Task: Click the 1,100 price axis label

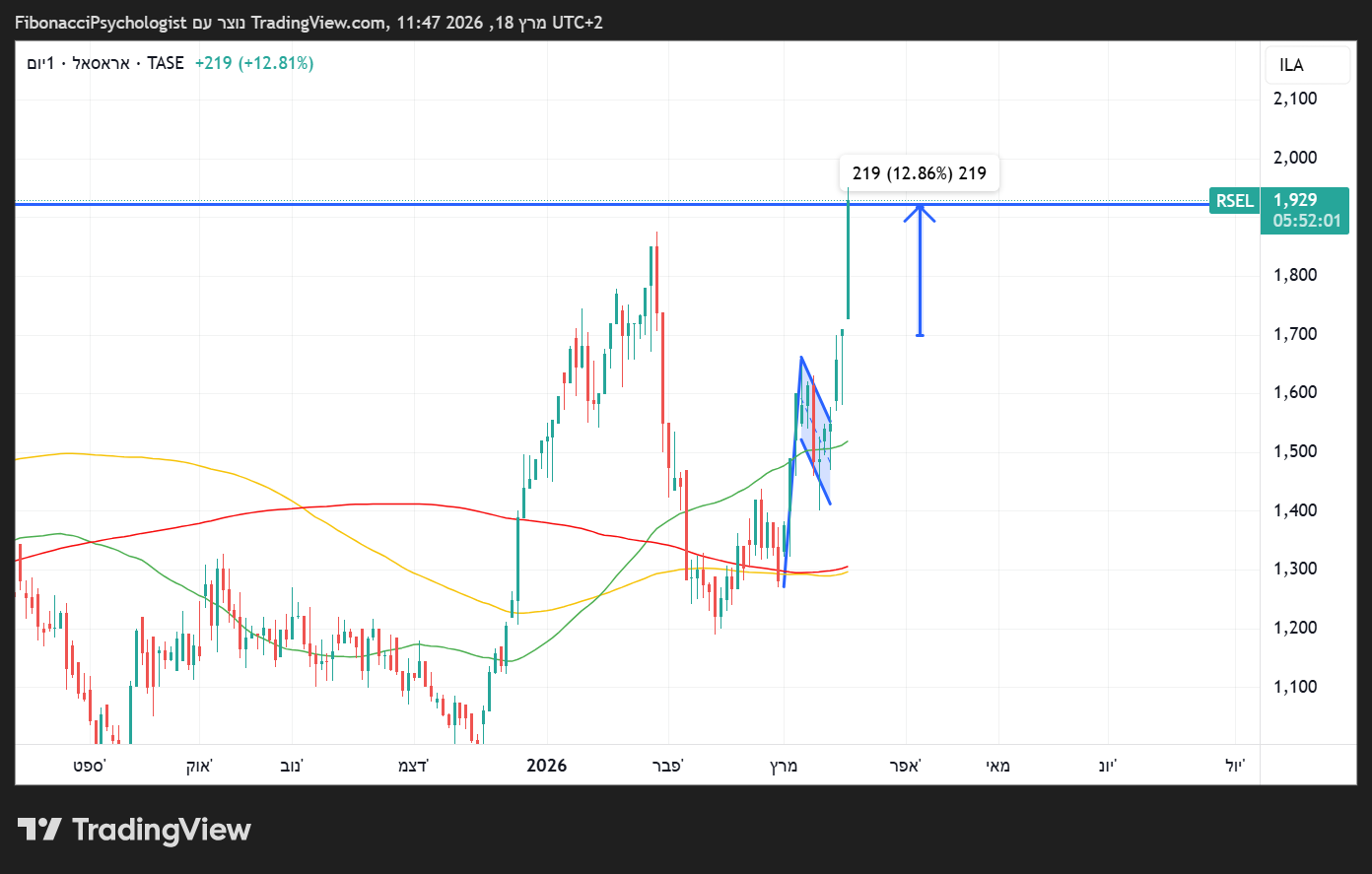Action: point(1295,687)
